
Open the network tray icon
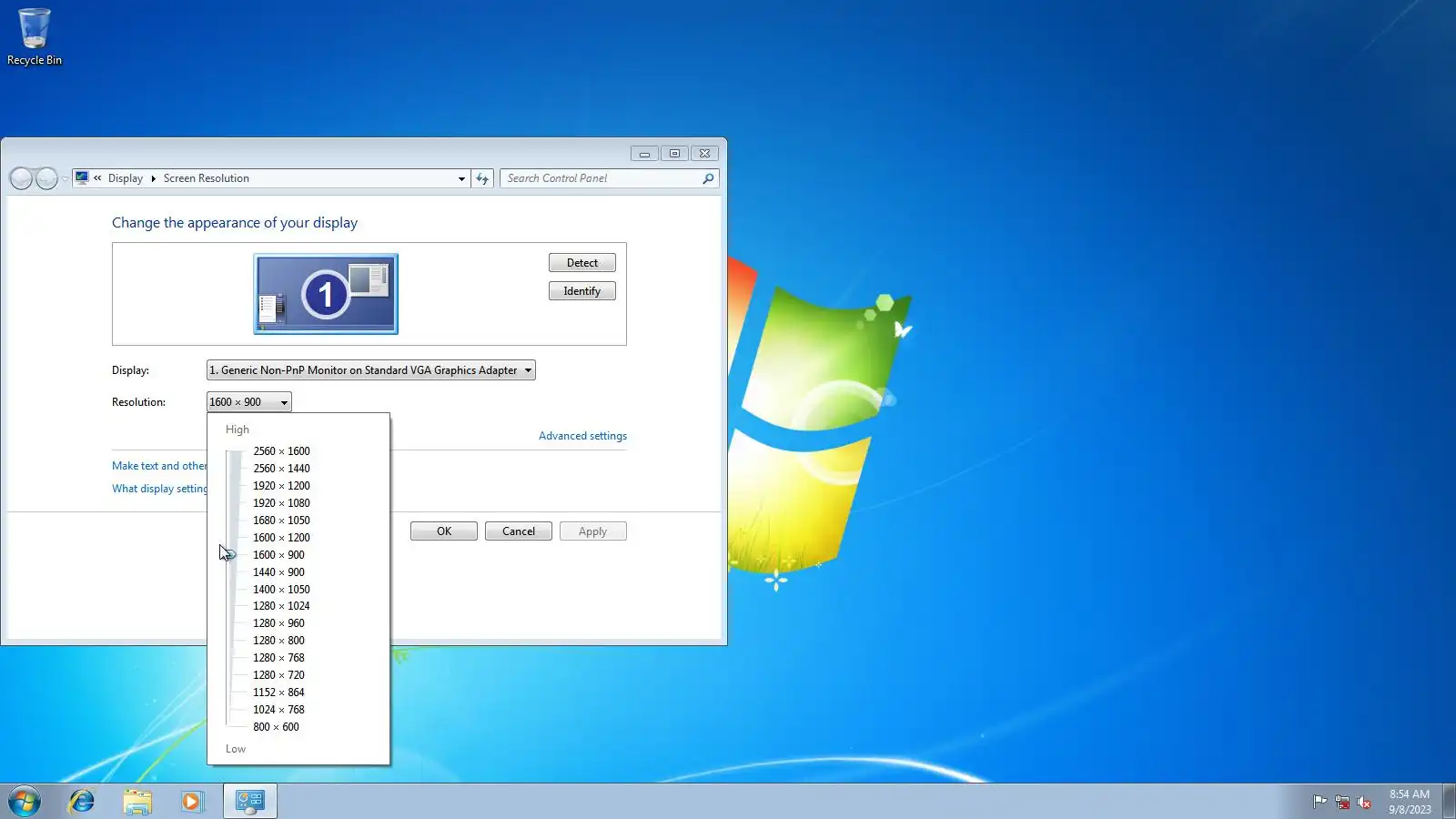pyautogui.click(x=1342, y=802)
